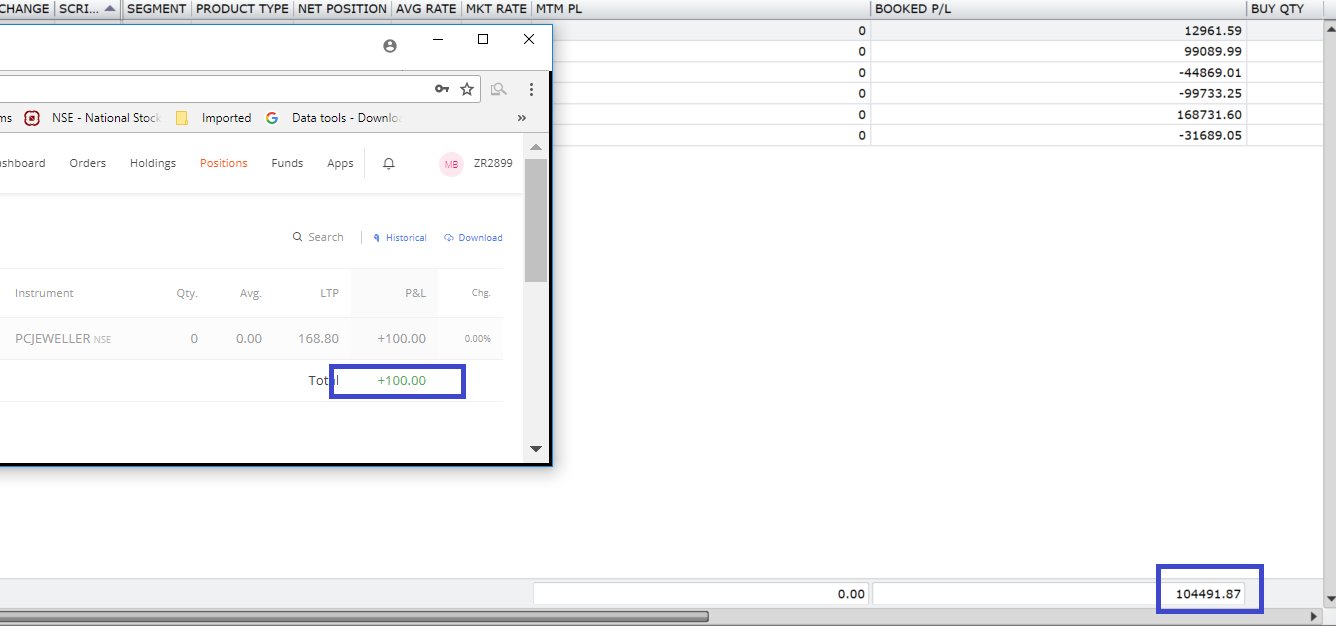Show more bookmarks with the double chevron
This screenshot has width=1336, height=626.
click(x=521, y=118)
